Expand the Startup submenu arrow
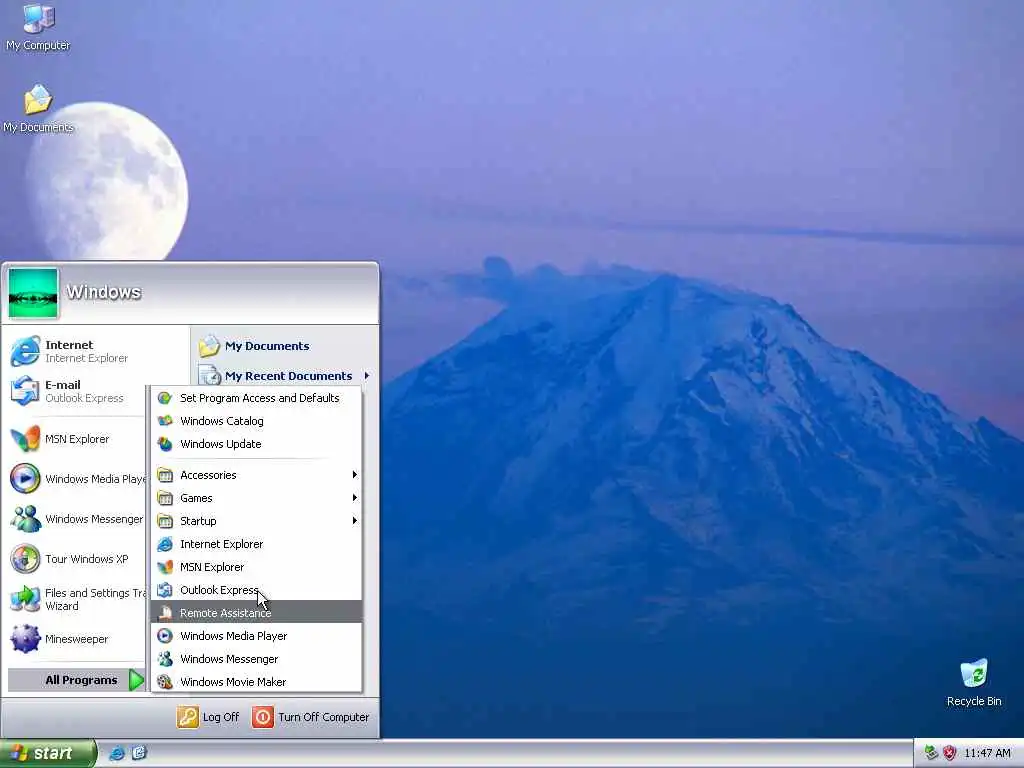The height and width of the screenshot is (768, 1024). [355, 520]
